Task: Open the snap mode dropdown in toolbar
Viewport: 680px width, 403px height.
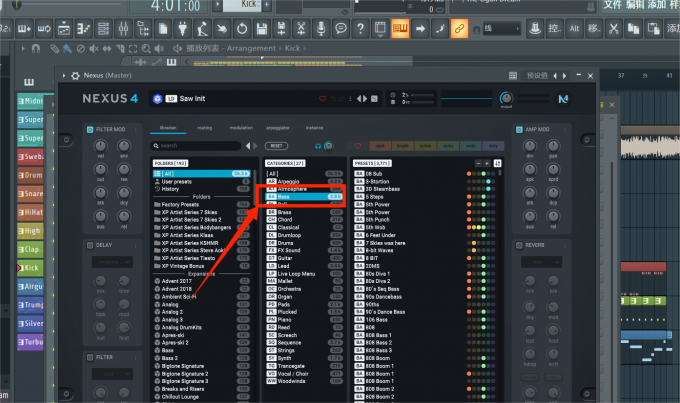Action: (502, 29)
